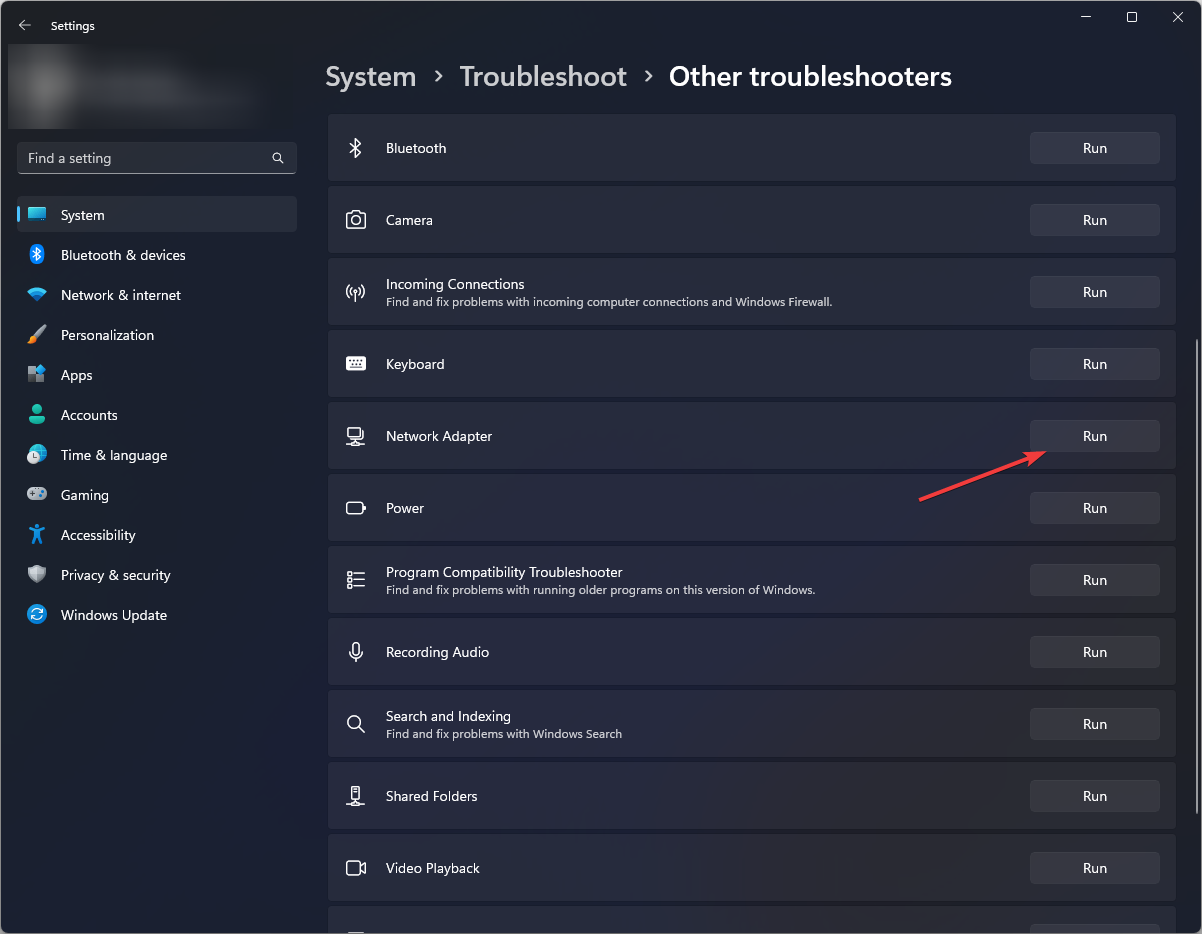This screenshot has height=934, width=1202.
Task: Open Network & internet settings
Action: pos(120,295)
